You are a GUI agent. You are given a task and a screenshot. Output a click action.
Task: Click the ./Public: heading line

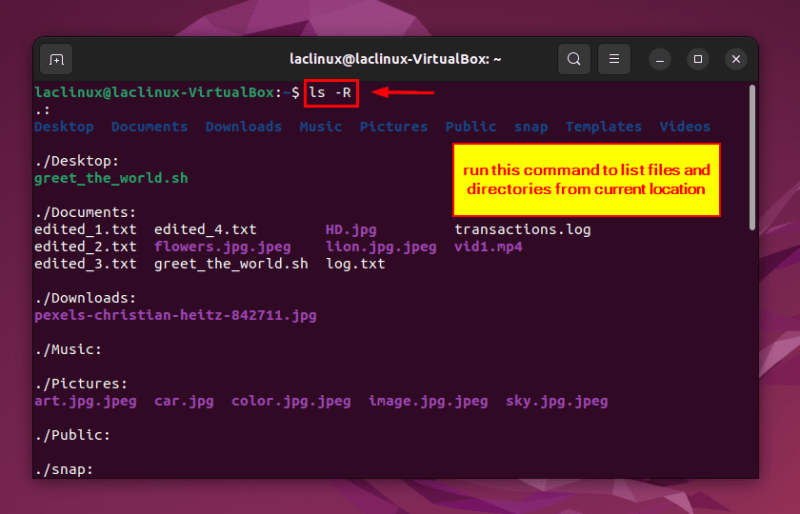click(x=72, y=435)
